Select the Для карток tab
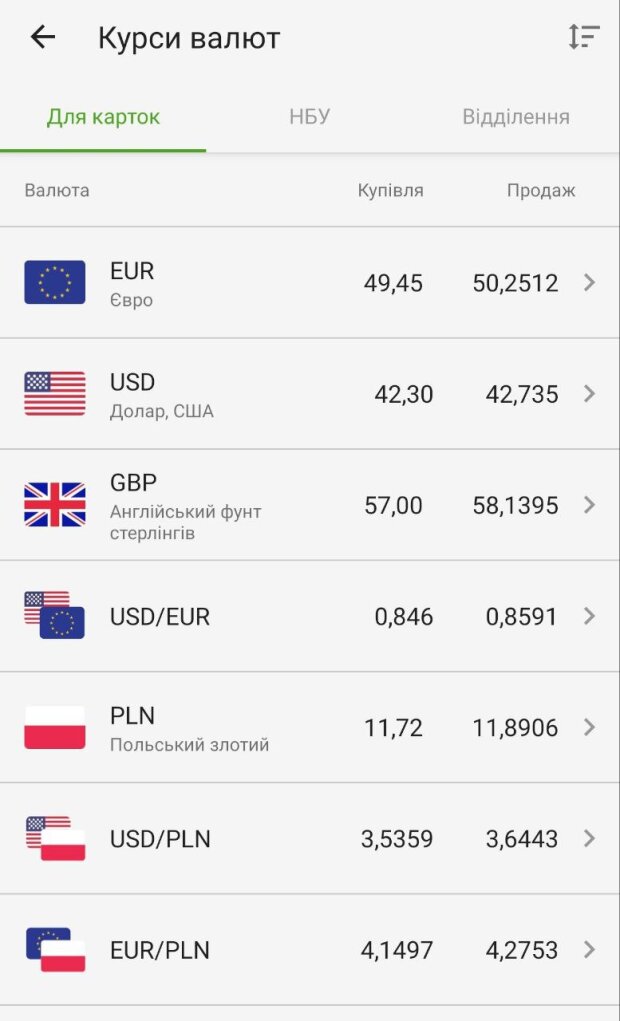620x1021 pixels. point(103,117)
